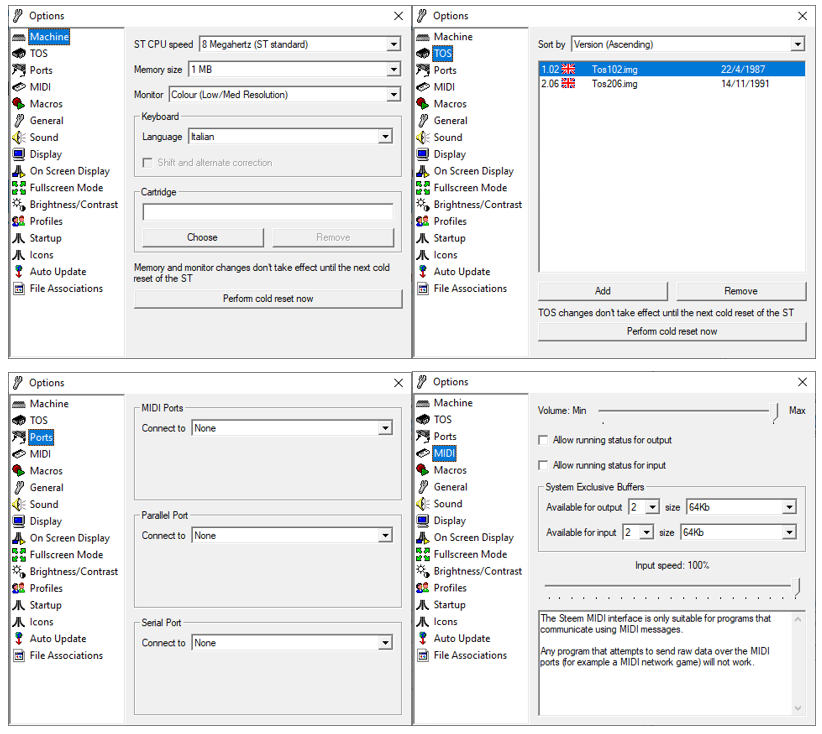
Task: Click Ports icon in top-left Options window
Action: (x=19, y=70)
